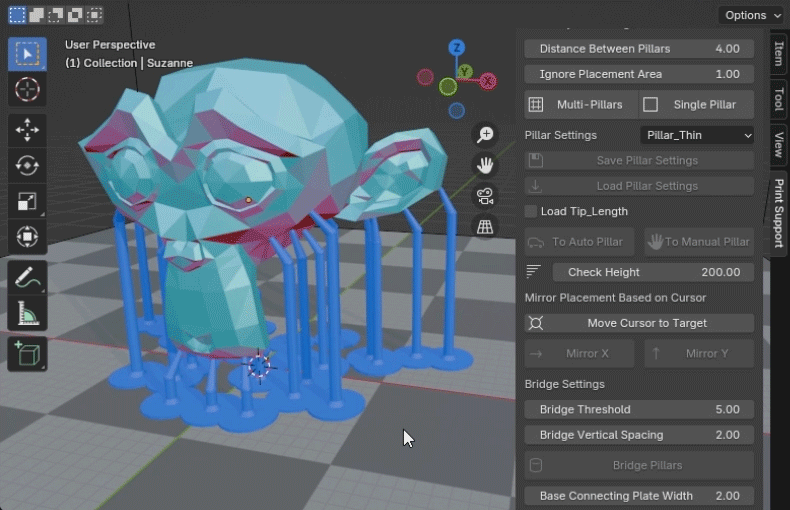Click the Bridge Pillars button
The height and width of the screenshot is (510, 790).
(x=639, y=465)
